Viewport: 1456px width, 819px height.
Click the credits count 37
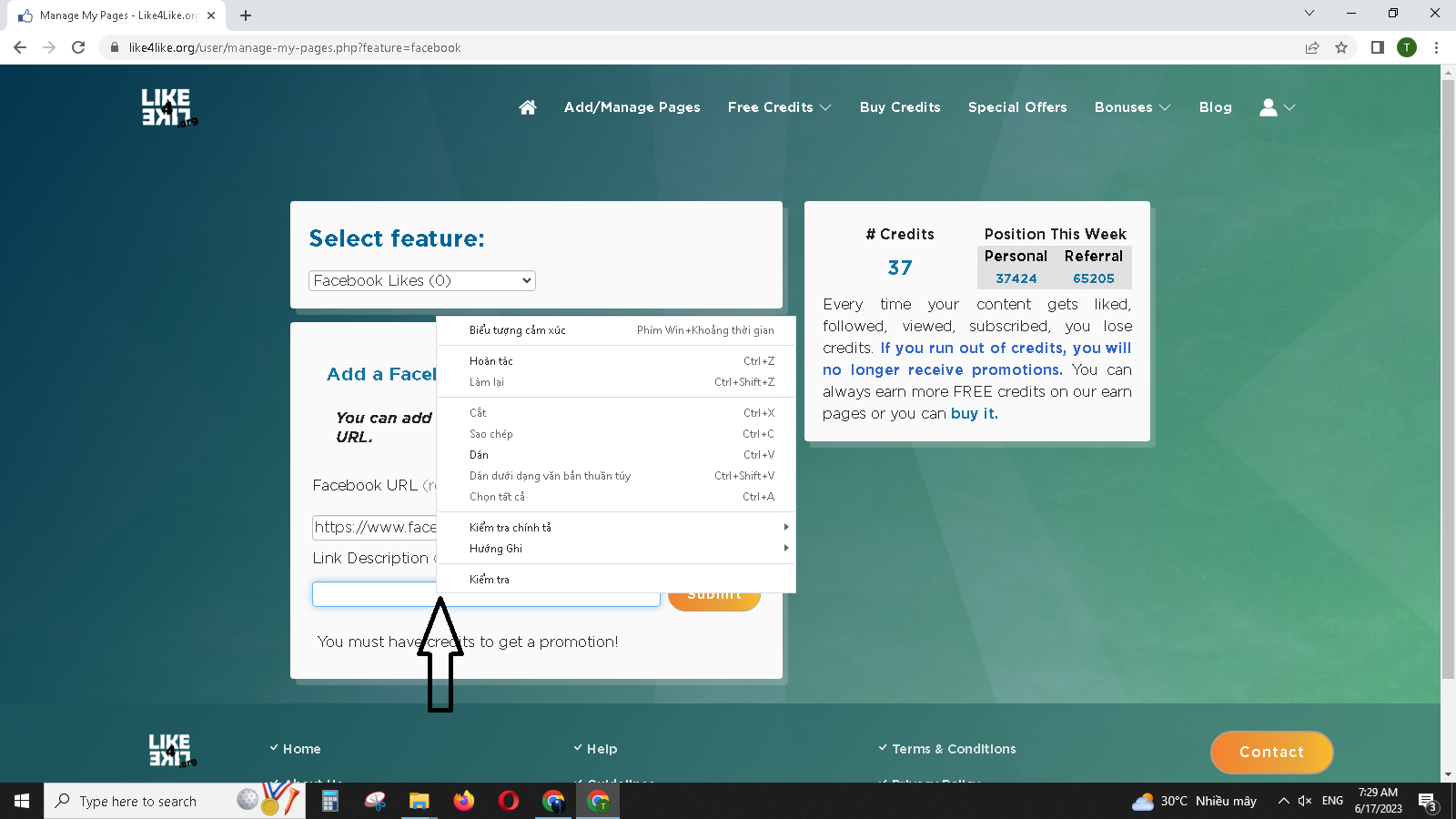(x=900, y=268)
